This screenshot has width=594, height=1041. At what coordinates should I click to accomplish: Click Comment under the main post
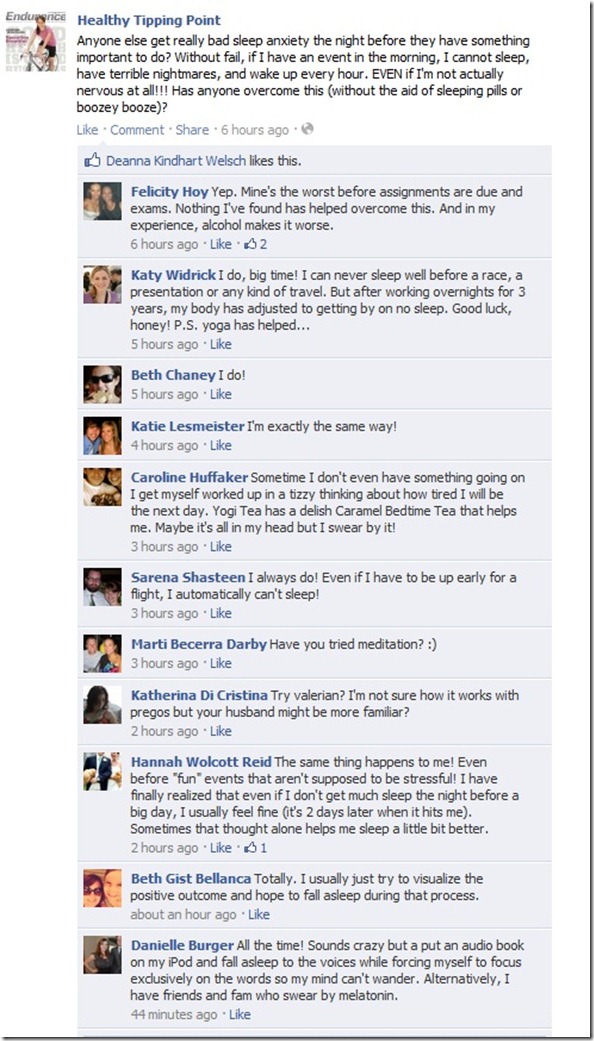point(137,129)
